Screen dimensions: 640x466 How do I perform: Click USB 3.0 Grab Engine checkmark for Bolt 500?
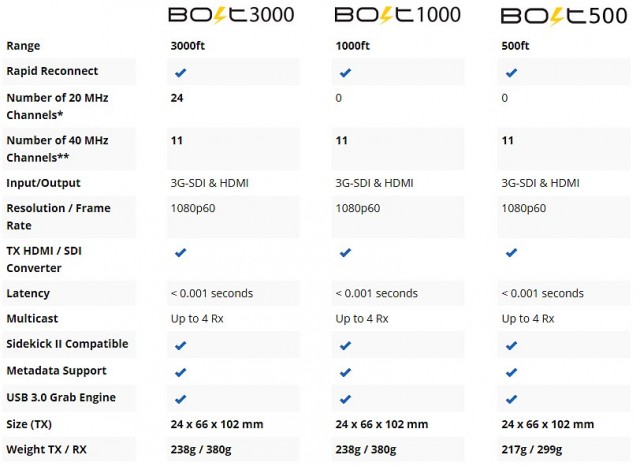[511, 399]
